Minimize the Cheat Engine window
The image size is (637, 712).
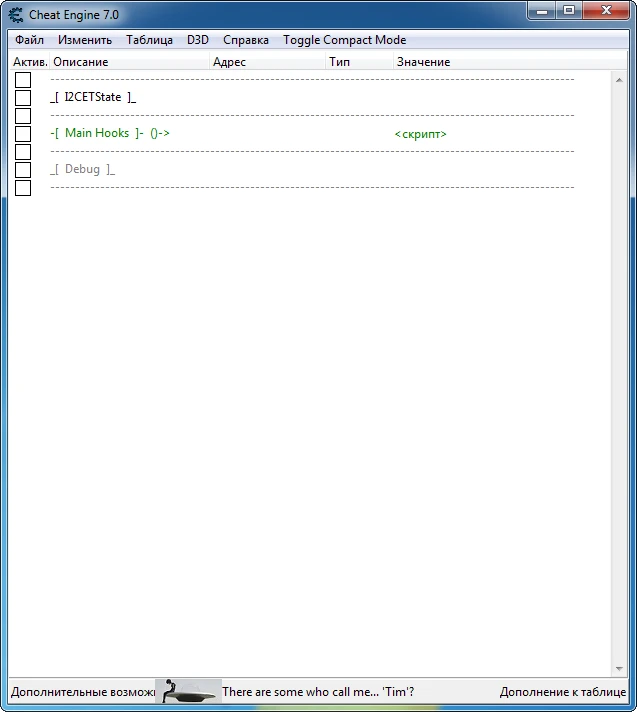pos(542,10)
